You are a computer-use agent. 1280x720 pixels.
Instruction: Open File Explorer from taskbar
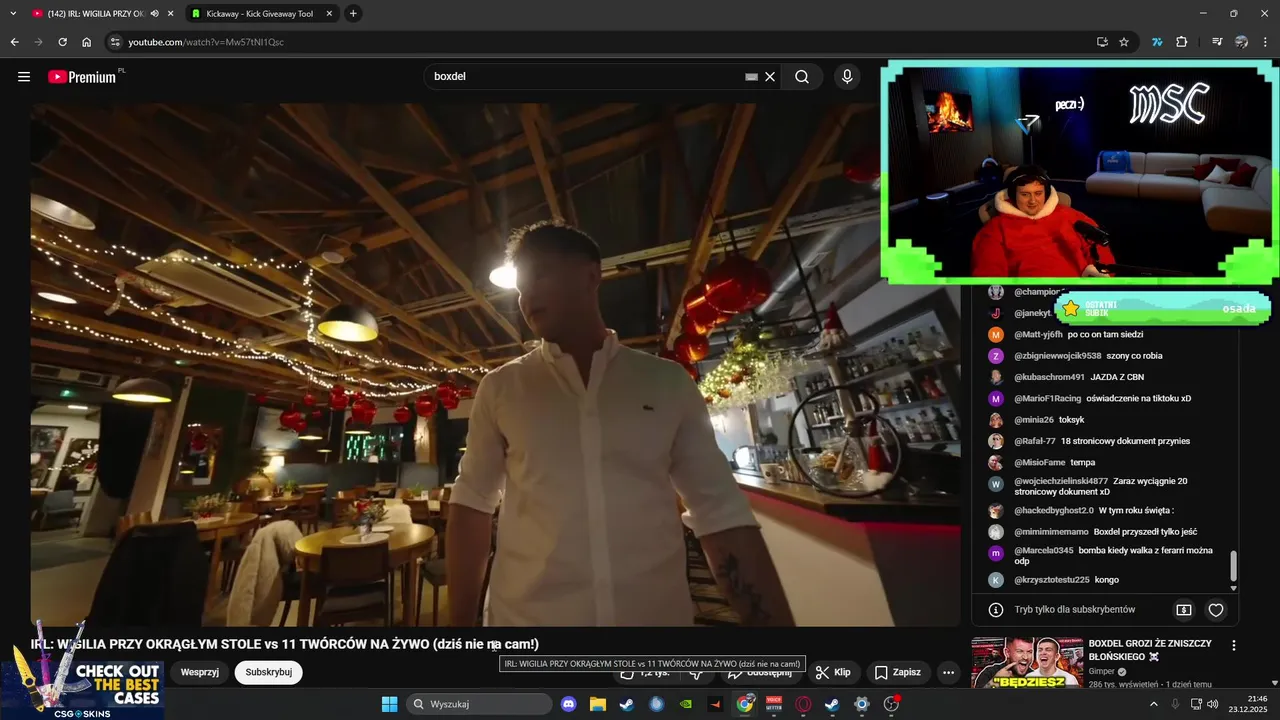point(598,704)
